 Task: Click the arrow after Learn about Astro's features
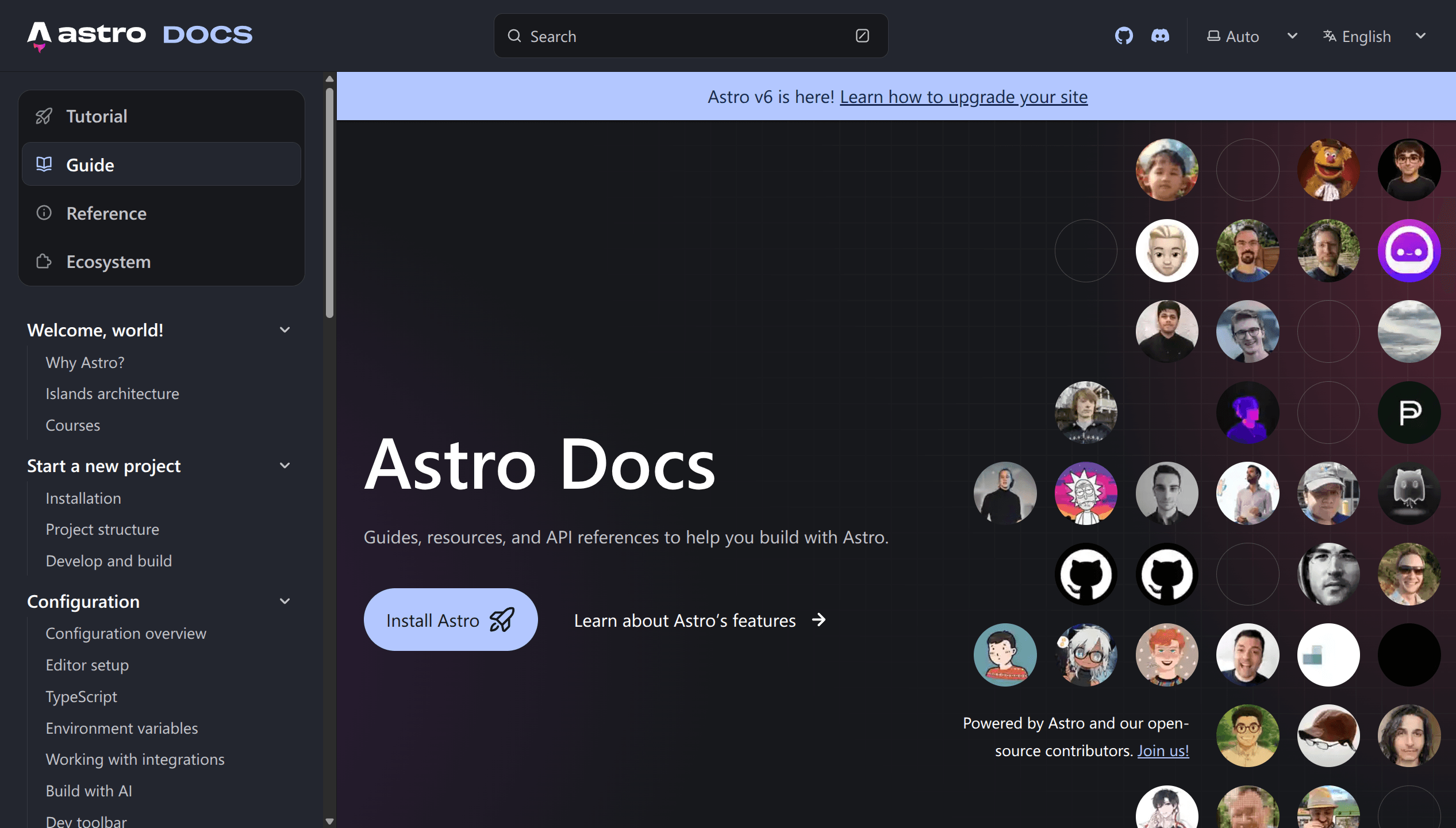pos(819,620)
